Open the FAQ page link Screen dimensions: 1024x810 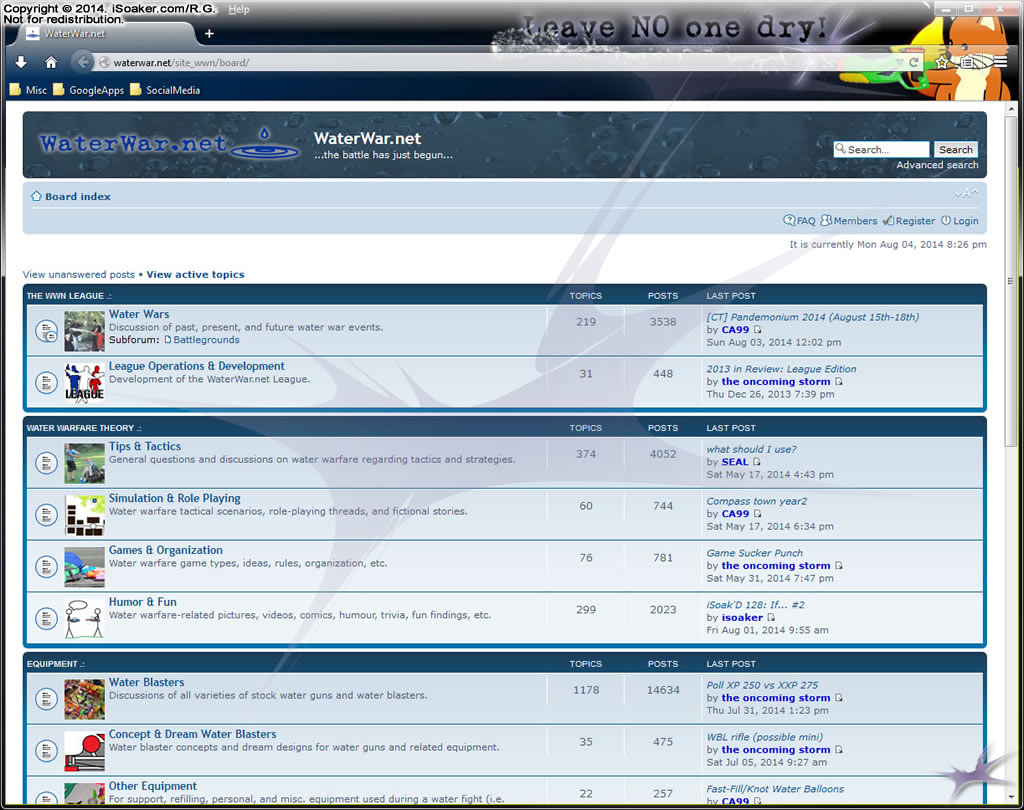tap(799, 221)
